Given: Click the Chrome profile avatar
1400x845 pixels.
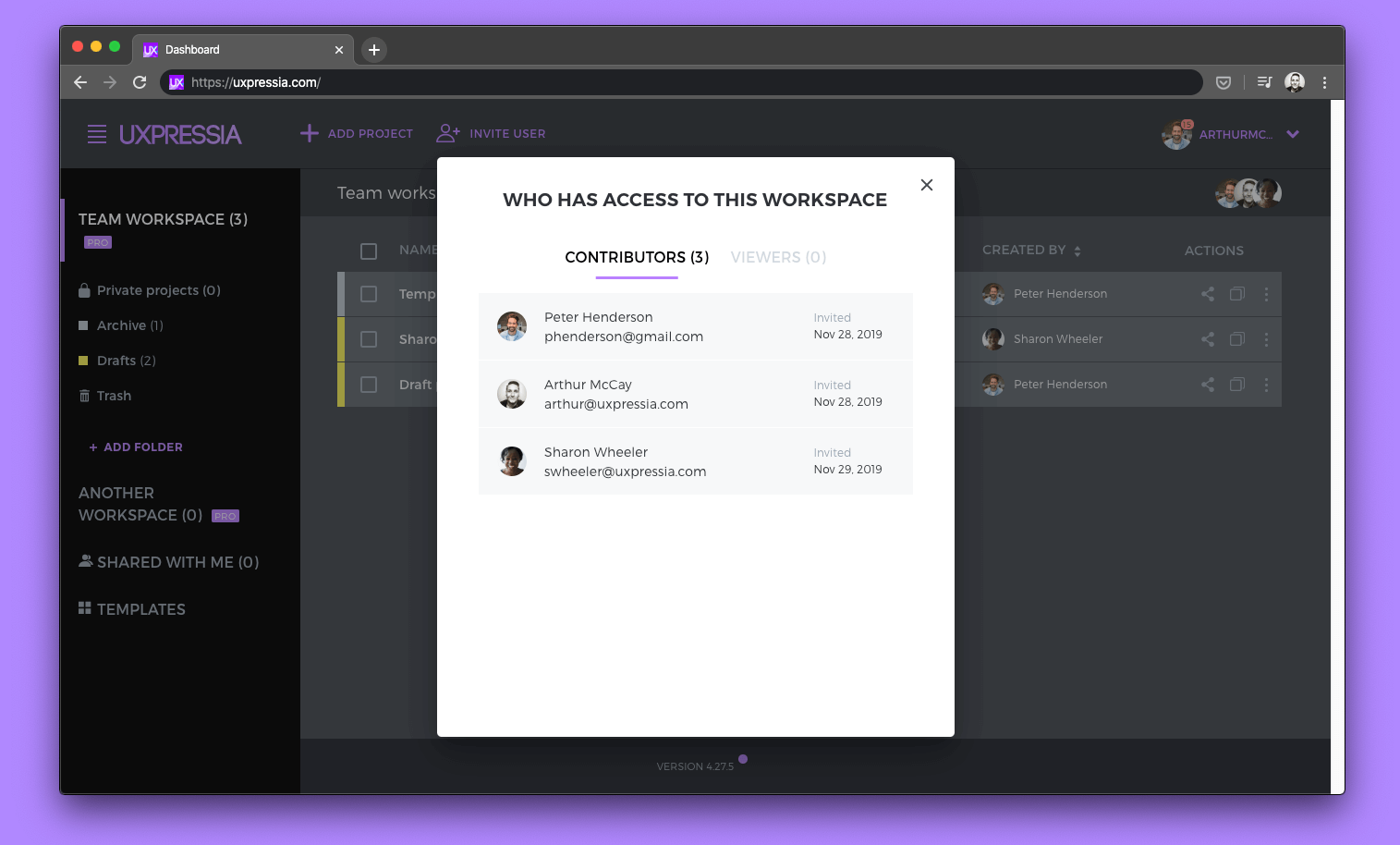Looking at the screenshot, I should pos(1295,82).
